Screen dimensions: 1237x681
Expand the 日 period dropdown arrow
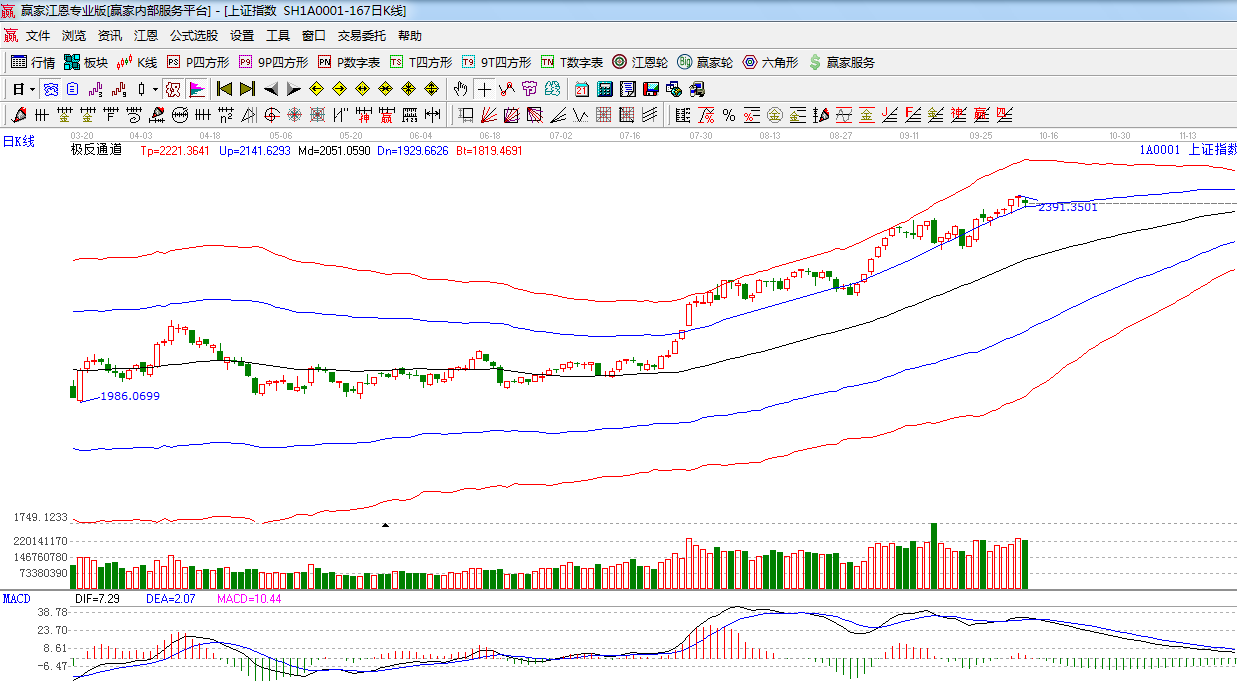(32, 89)
